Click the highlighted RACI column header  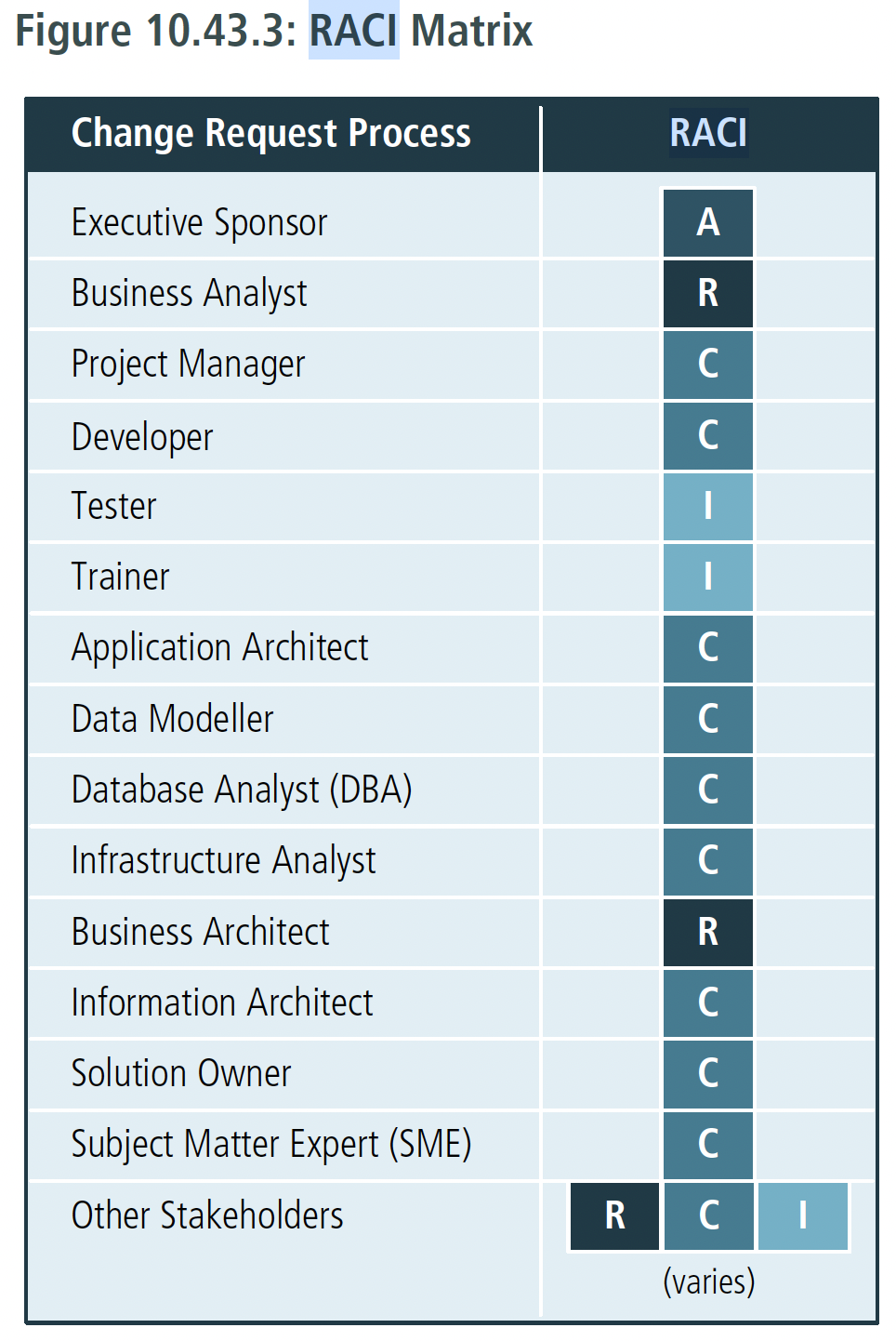click(708, 133)
